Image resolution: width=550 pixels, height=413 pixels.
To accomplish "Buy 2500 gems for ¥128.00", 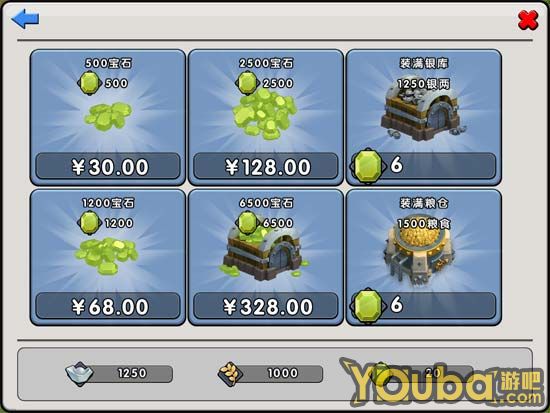I will point(266,166).
